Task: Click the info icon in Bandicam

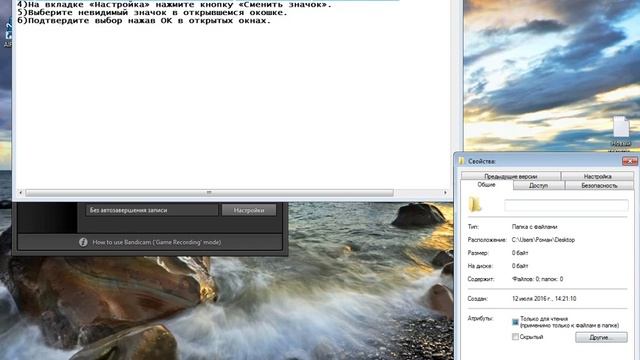Action: 83,242
